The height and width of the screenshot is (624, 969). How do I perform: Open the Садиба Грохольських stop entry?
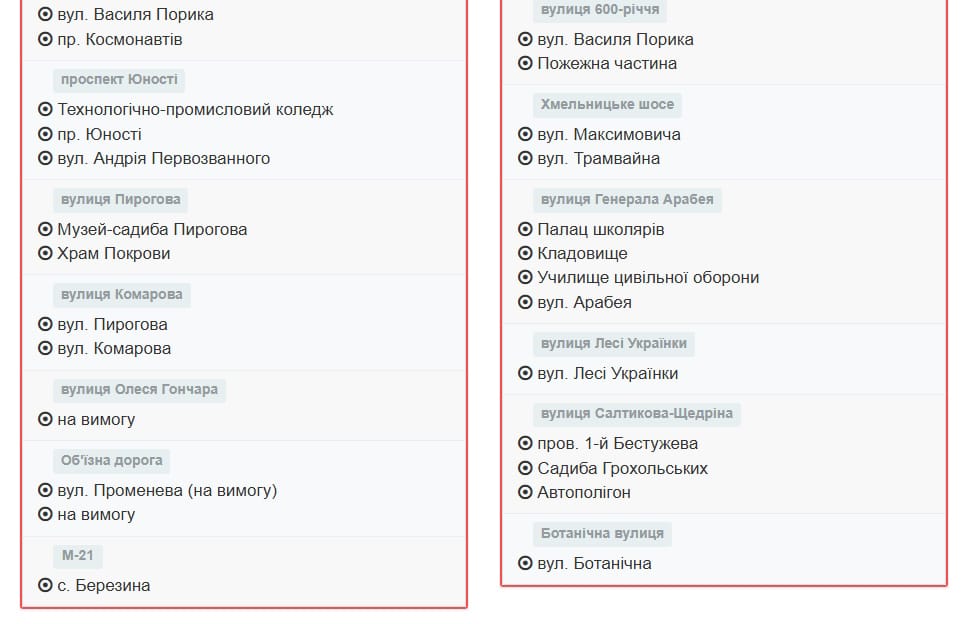coord(616,467)
